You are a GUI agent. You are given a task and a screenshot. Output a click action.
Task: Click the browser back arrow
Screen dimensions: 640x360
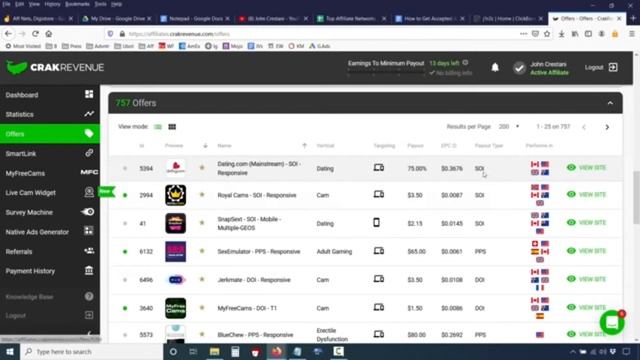[9, 34]
